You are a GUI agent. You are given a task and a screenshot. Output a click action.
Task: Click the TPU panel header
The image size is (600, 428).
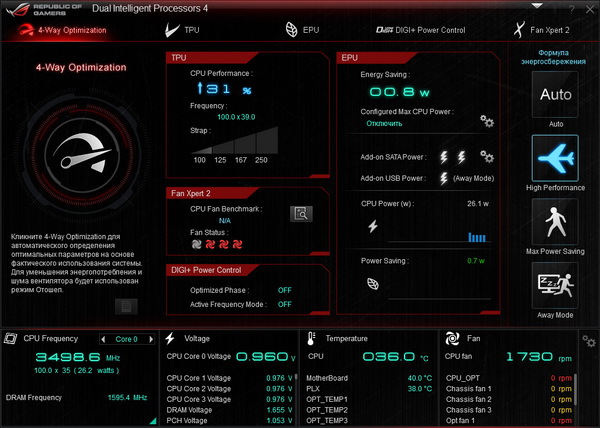(212, 58)
